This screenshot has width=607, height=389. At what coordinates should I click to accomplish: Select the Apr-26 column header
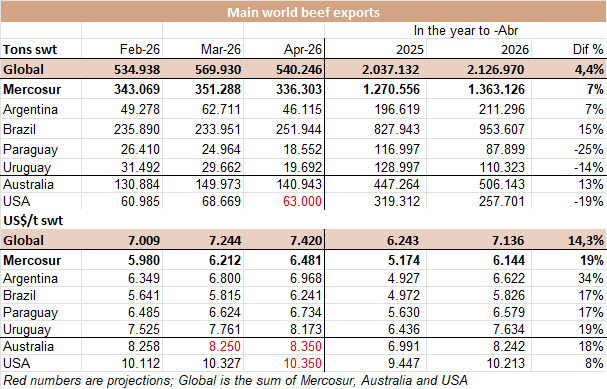pos(302,49)
